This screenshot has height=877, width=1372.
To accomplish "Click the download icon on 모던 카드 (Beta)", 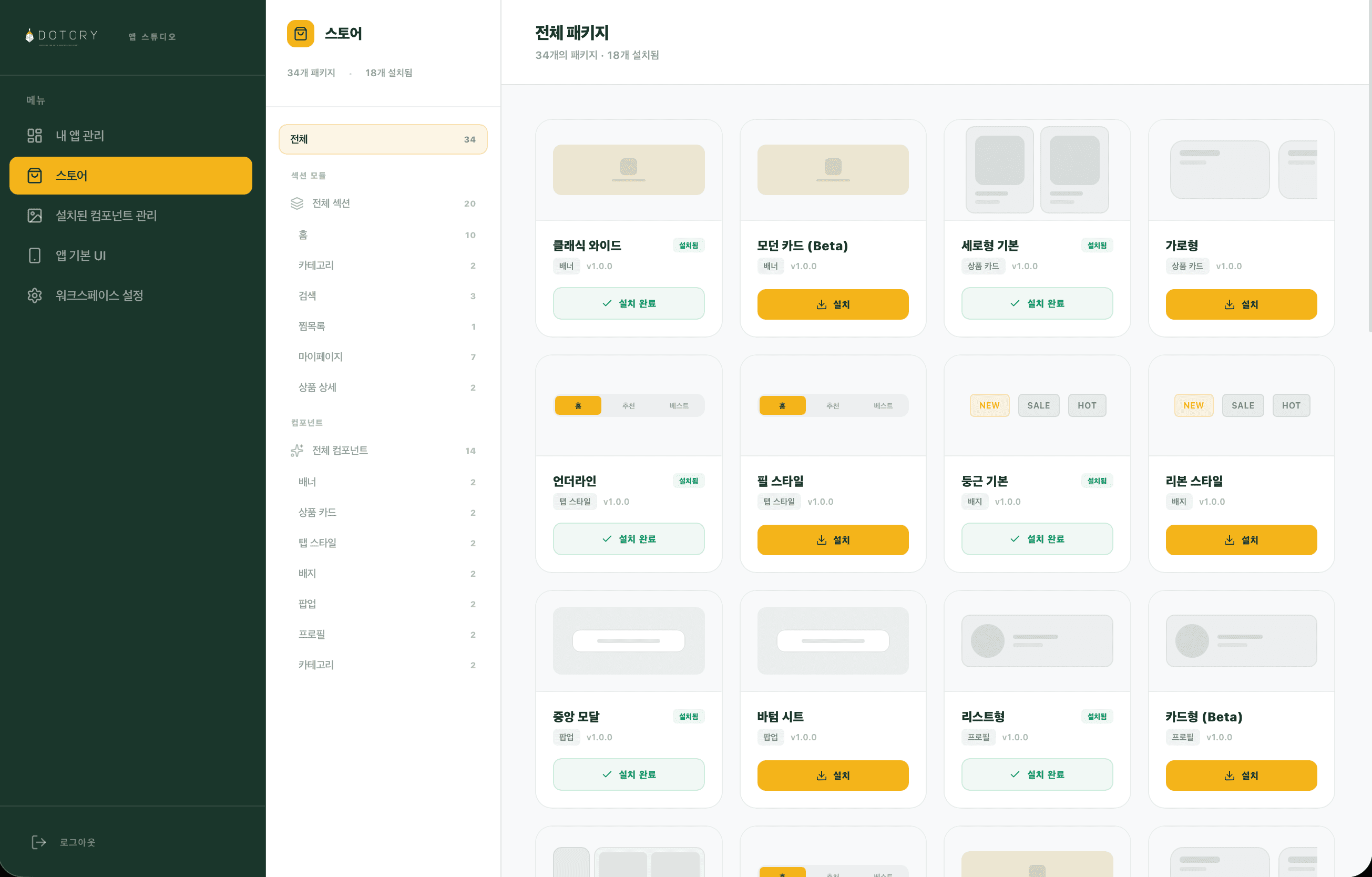I will [x=822, y=304].
